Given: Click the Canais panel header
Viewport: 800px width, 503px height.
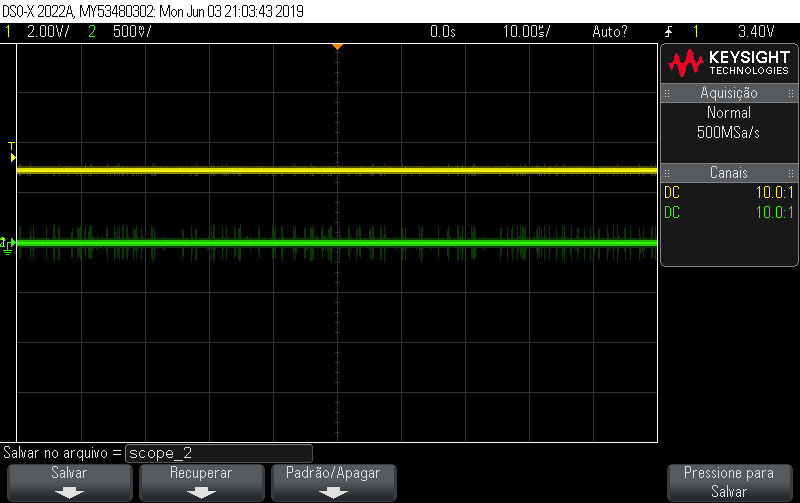Looking at the screenshot, I should [x=729, y=173].
